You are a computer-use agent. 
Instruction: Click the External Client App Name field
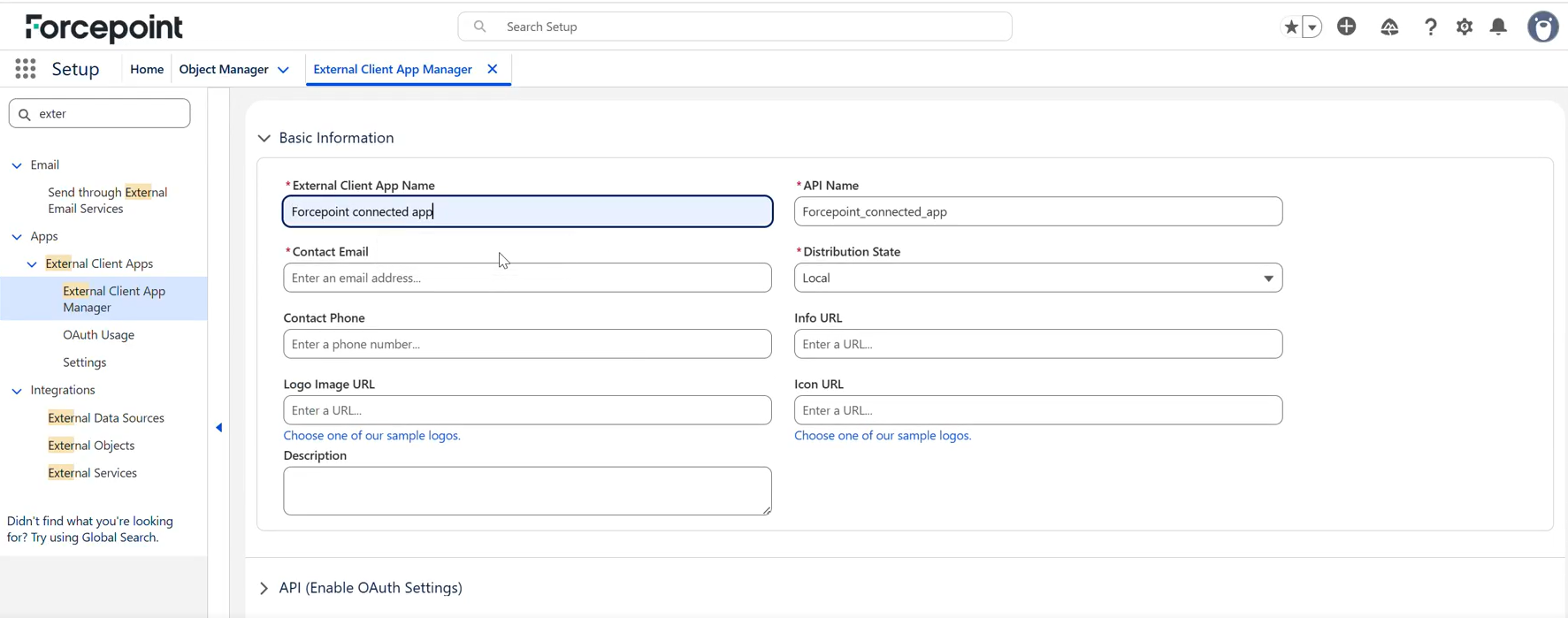pos(527,211)
